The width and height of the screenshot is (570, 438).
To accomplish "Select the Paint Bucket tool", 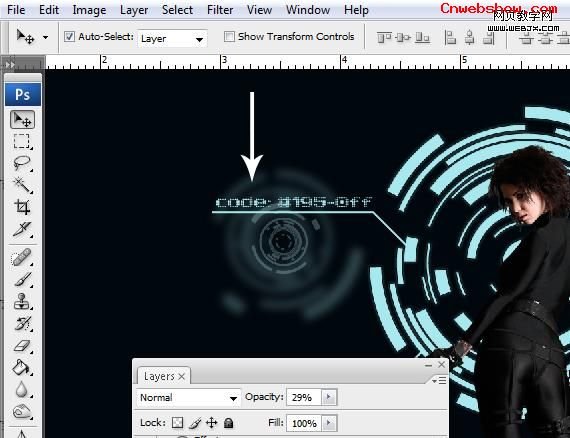I will coord(22,367).
